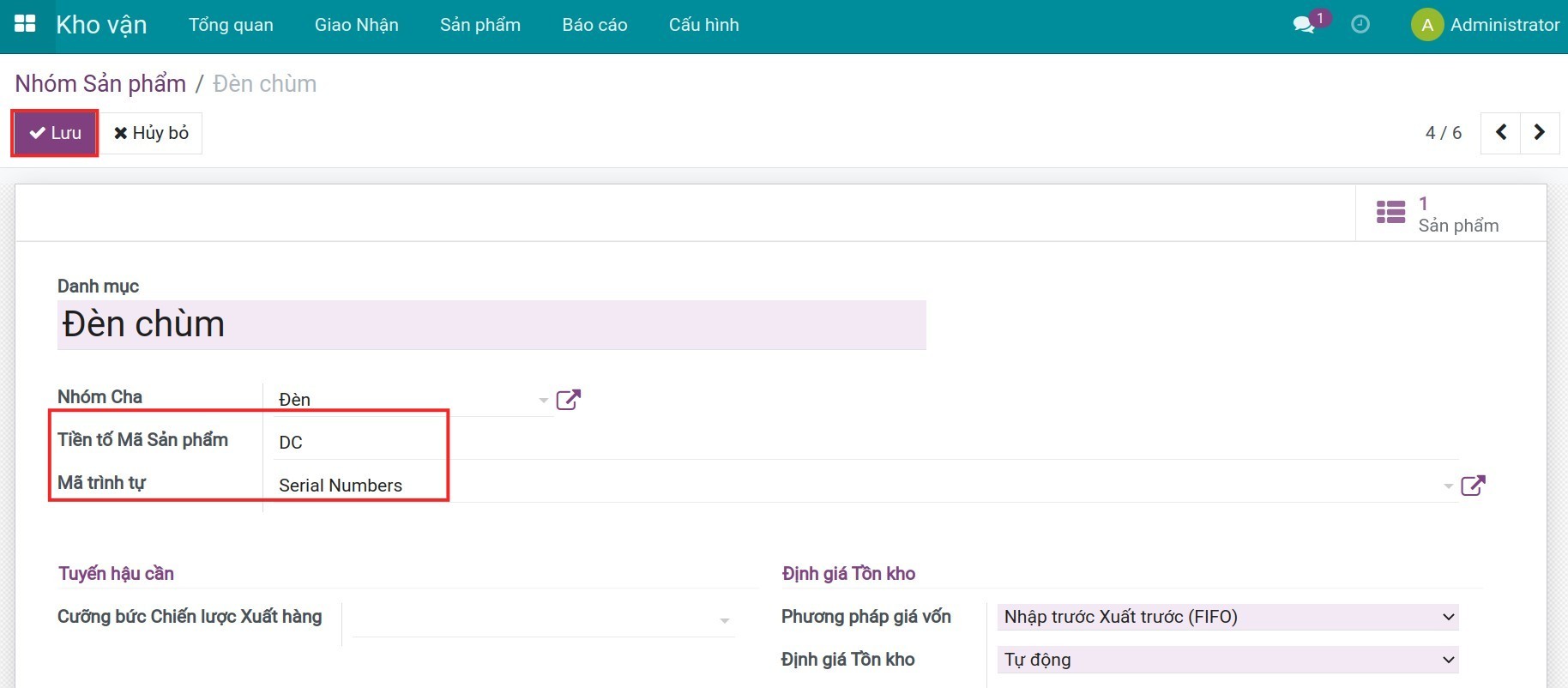Click the Sản phẩm list stat icon
This screenshot has height=688, width=1568.
coord(1390,212)
